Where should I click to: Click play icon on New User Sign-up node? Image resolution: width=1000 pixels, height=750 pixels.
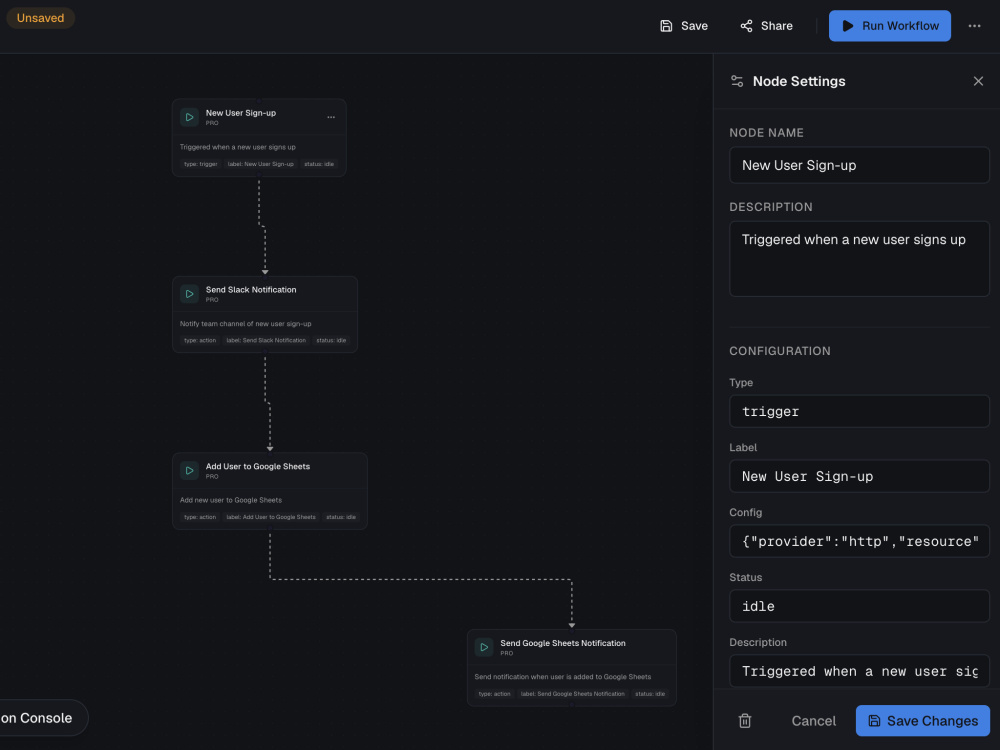click(189, 117)
